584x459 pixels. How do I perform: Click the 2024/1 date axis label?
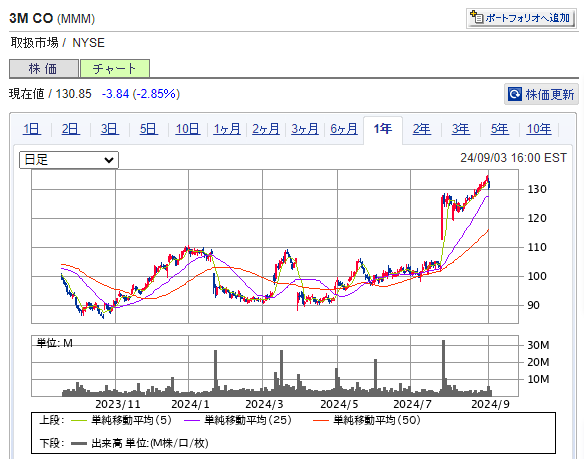(x=190, y=404)
